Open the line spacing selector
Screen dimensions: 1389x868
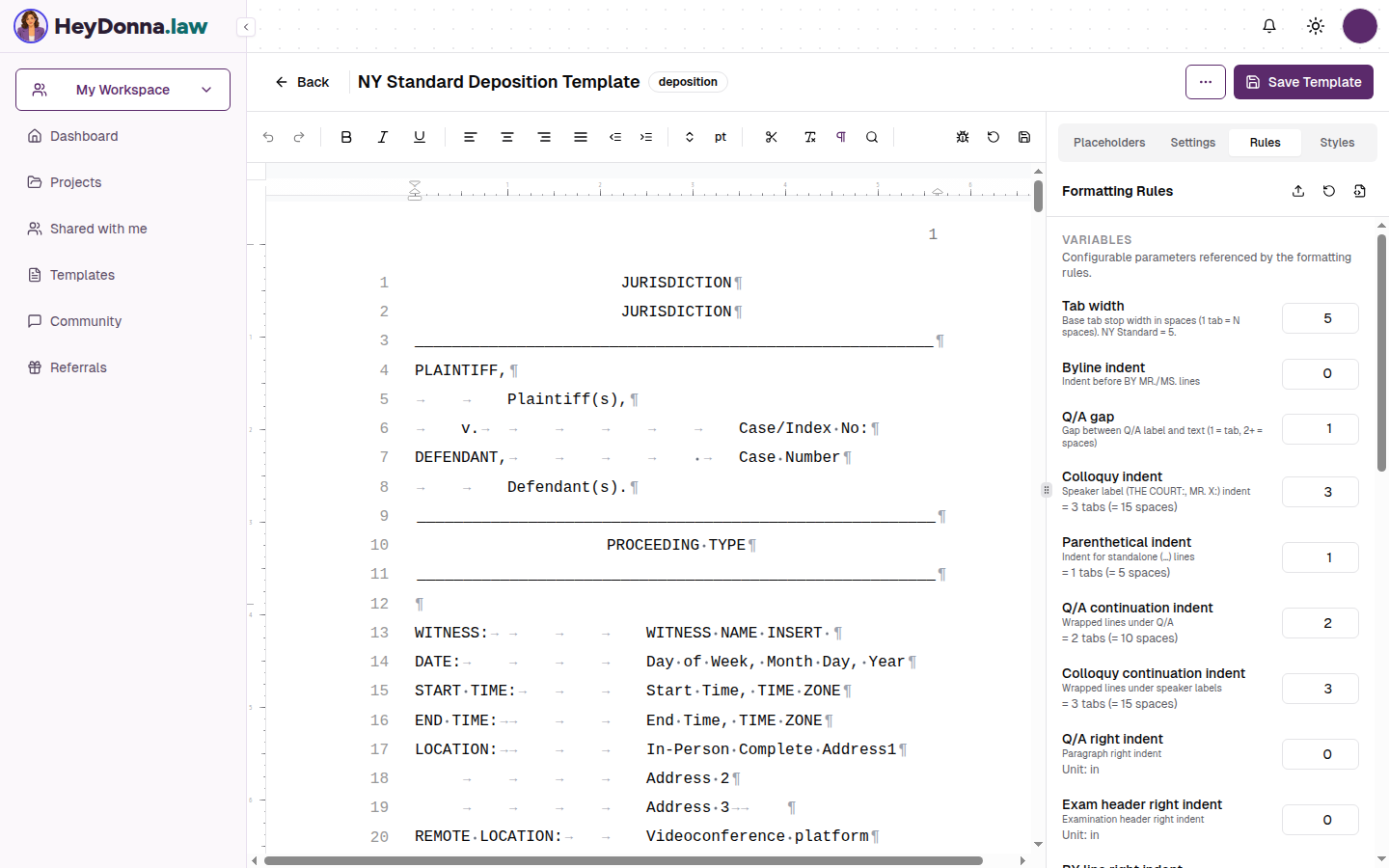coord(690,137)
